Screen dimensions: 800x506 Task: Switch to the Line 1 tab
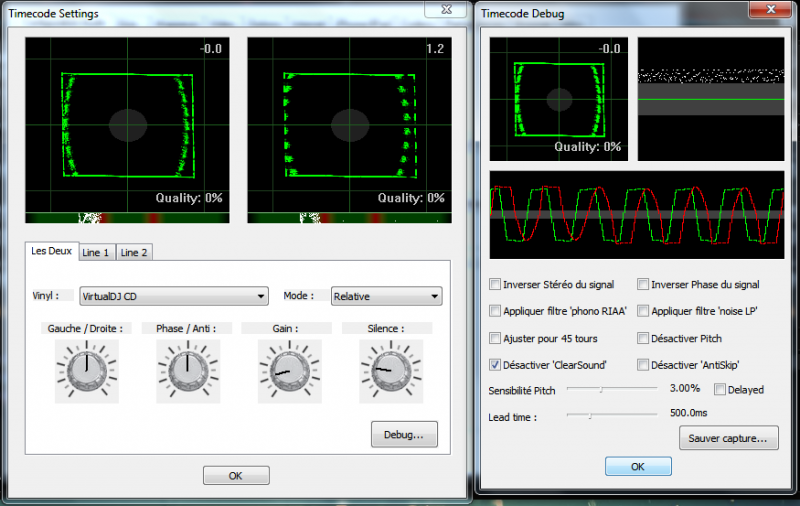(x=97, y=252)
